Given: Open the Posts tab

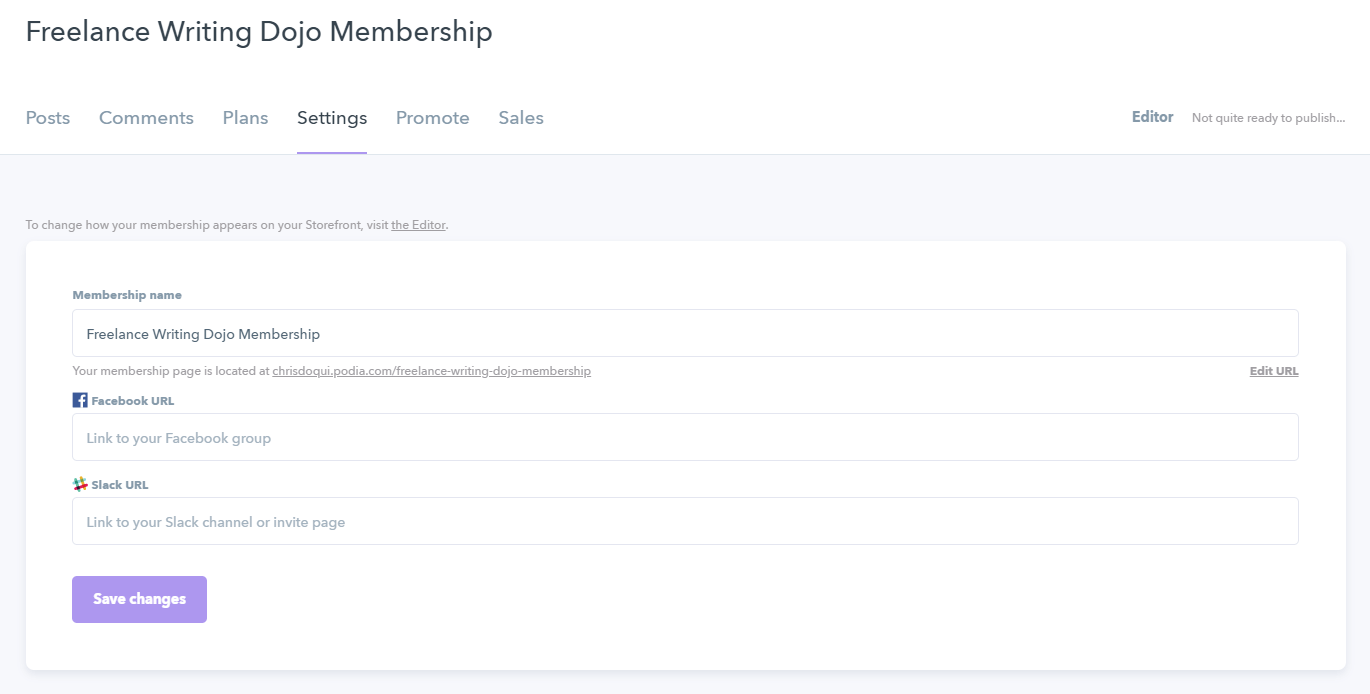Looking at the screenshot, I should (x=48, y=118).
